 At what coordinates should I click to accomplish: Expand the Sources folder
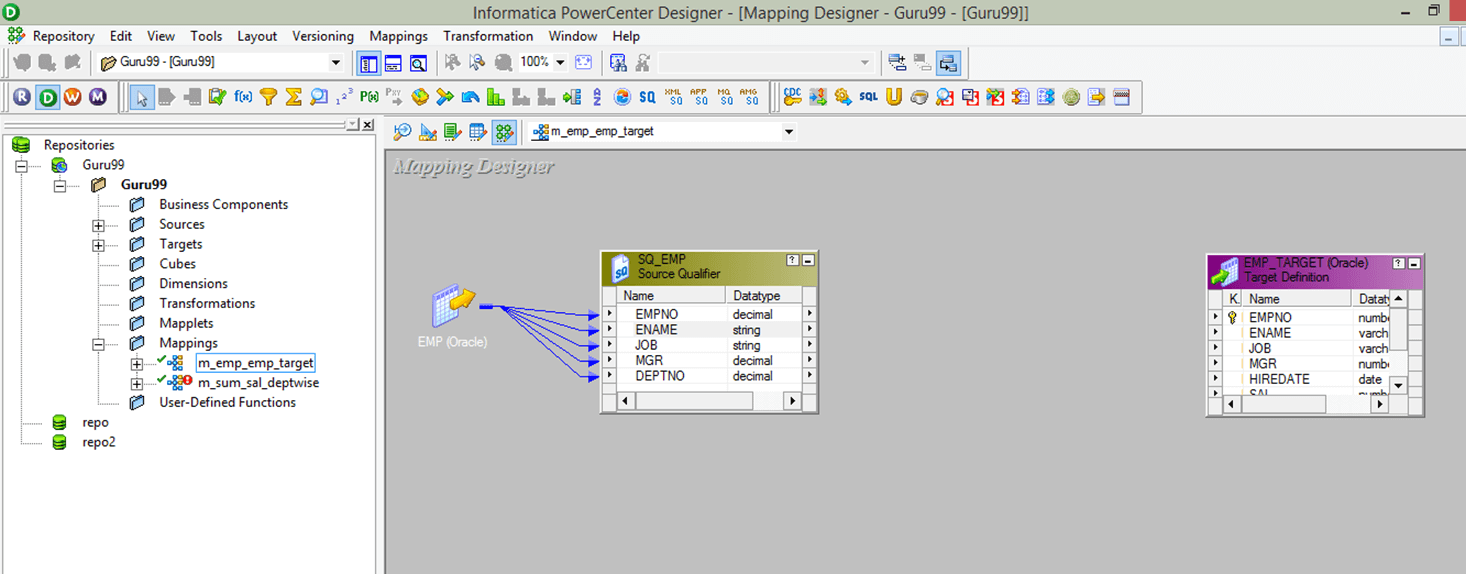(98, 225)
